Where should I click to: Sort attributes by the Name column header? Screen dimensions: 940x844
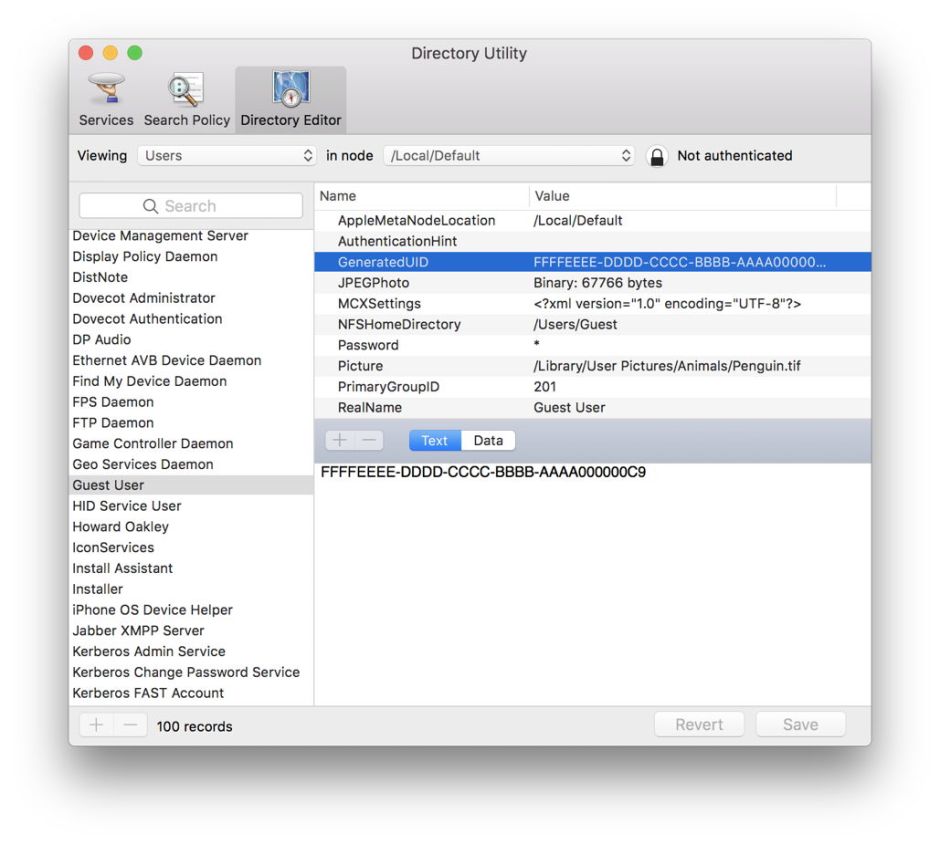click(x=420, y=196)
